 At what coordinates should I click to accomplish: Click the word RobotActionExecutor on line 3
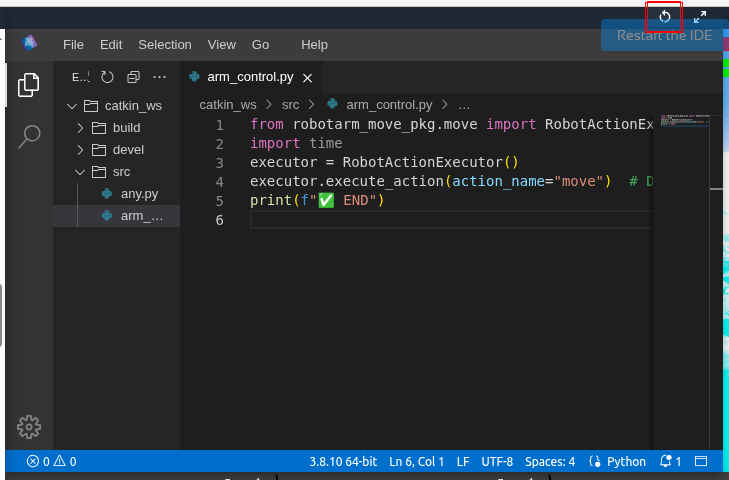[x=423, y=162]
